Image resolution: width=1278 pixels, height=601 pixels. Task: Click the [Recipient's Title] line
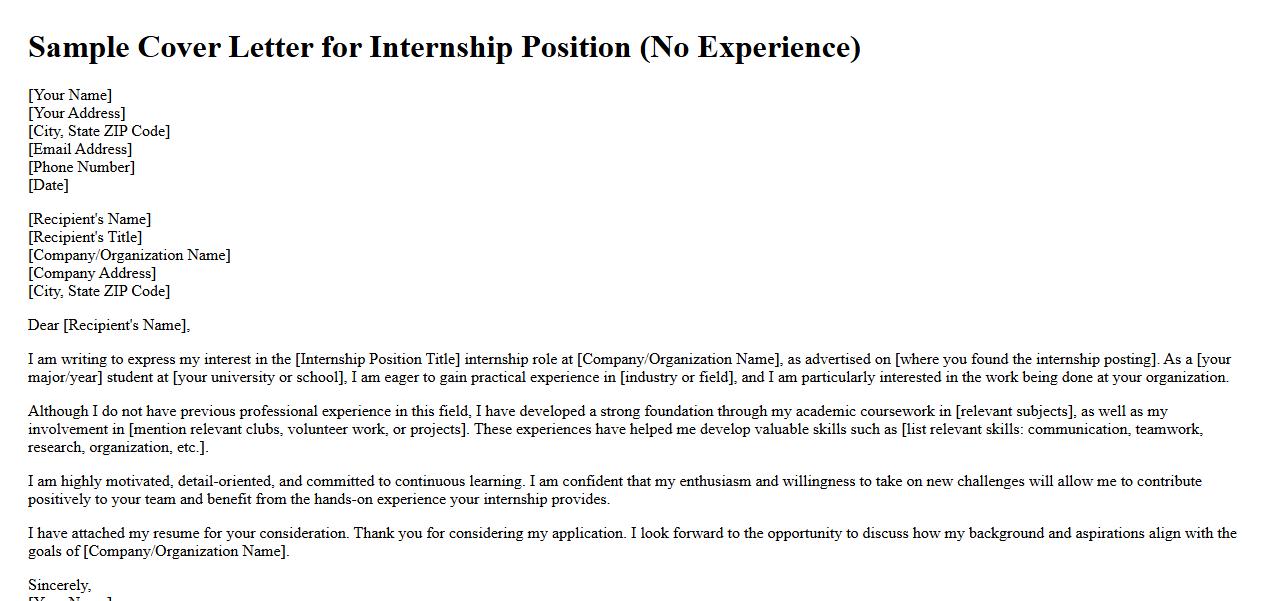click(85, 237)
